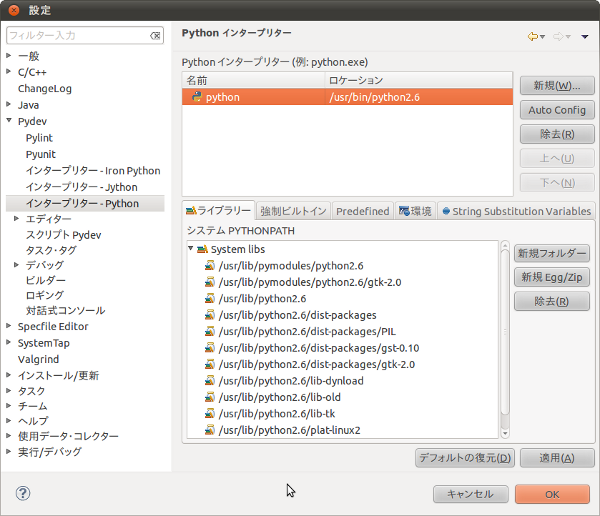Collapse the Pydev tree node
This screenshot has height=516, width=600.
click(x=9, y=120)
